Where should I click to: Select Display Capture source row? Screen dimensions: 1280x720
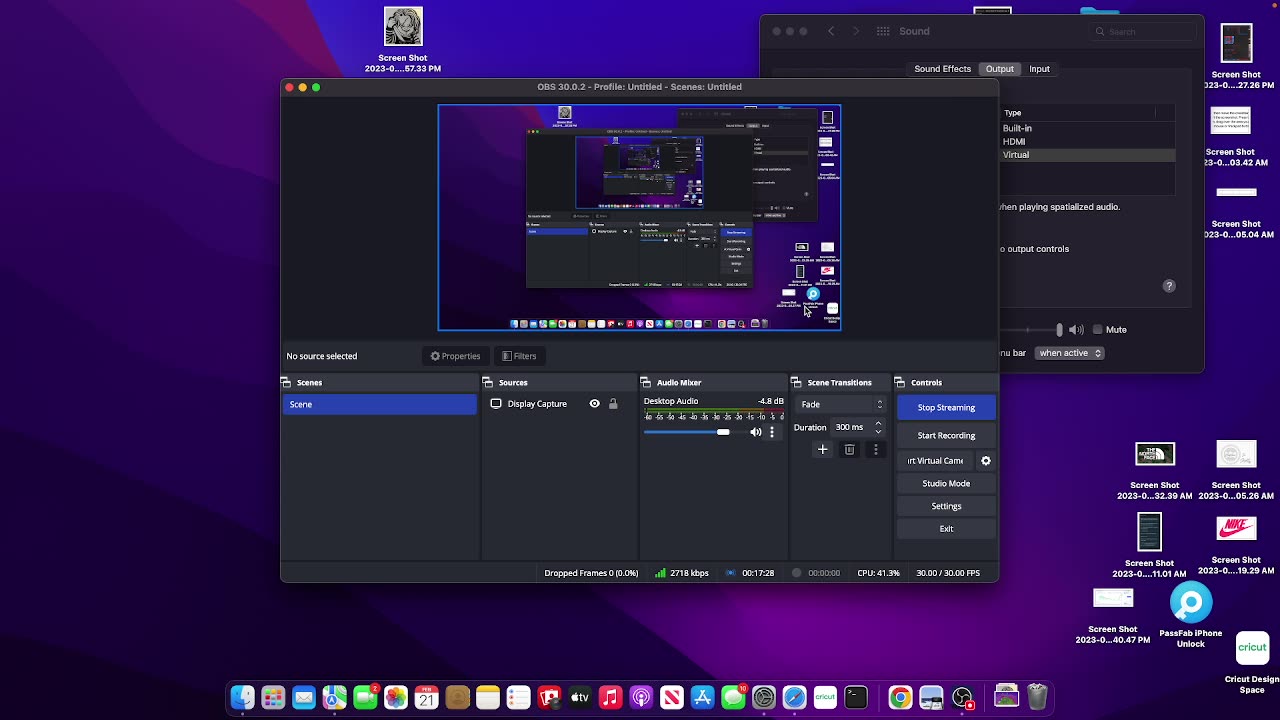click(560, 404)
